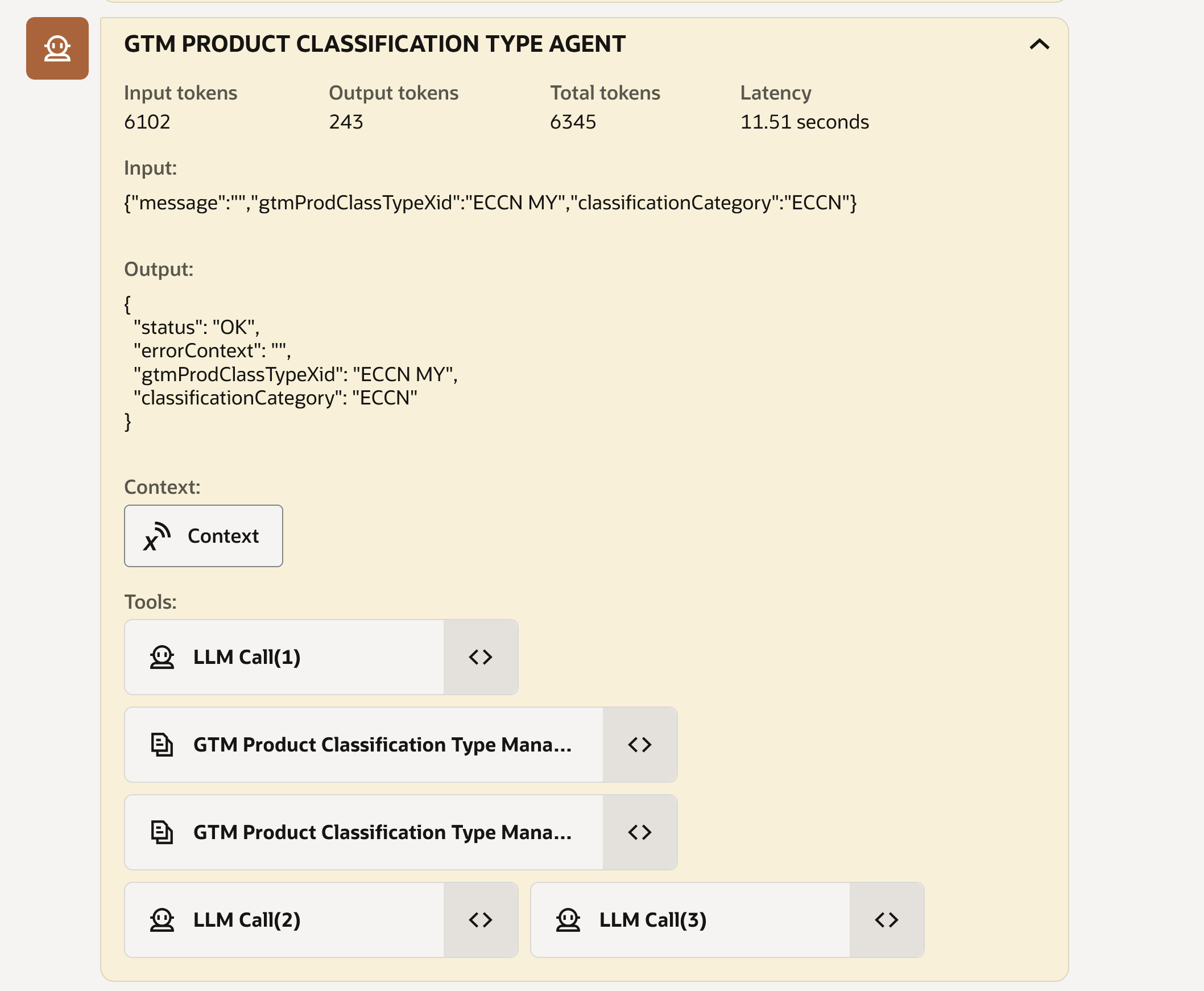Click the agent icon beside LLM Call(2)
The height and width of the screenshot is (991, 1204).
(162, 920)
